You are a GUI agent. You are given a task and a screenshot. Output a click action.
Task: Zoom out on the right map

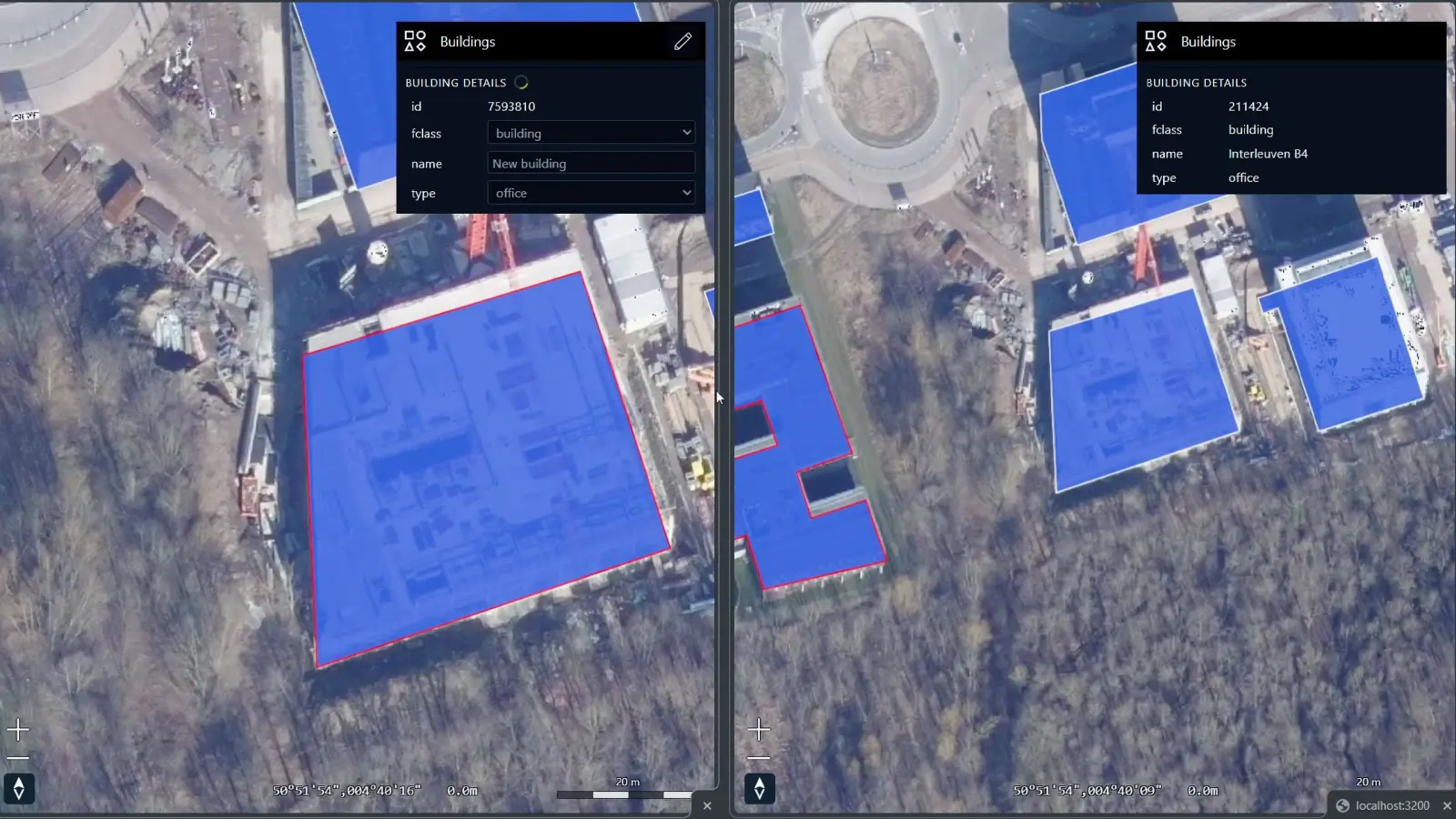[x=759, y=757]
